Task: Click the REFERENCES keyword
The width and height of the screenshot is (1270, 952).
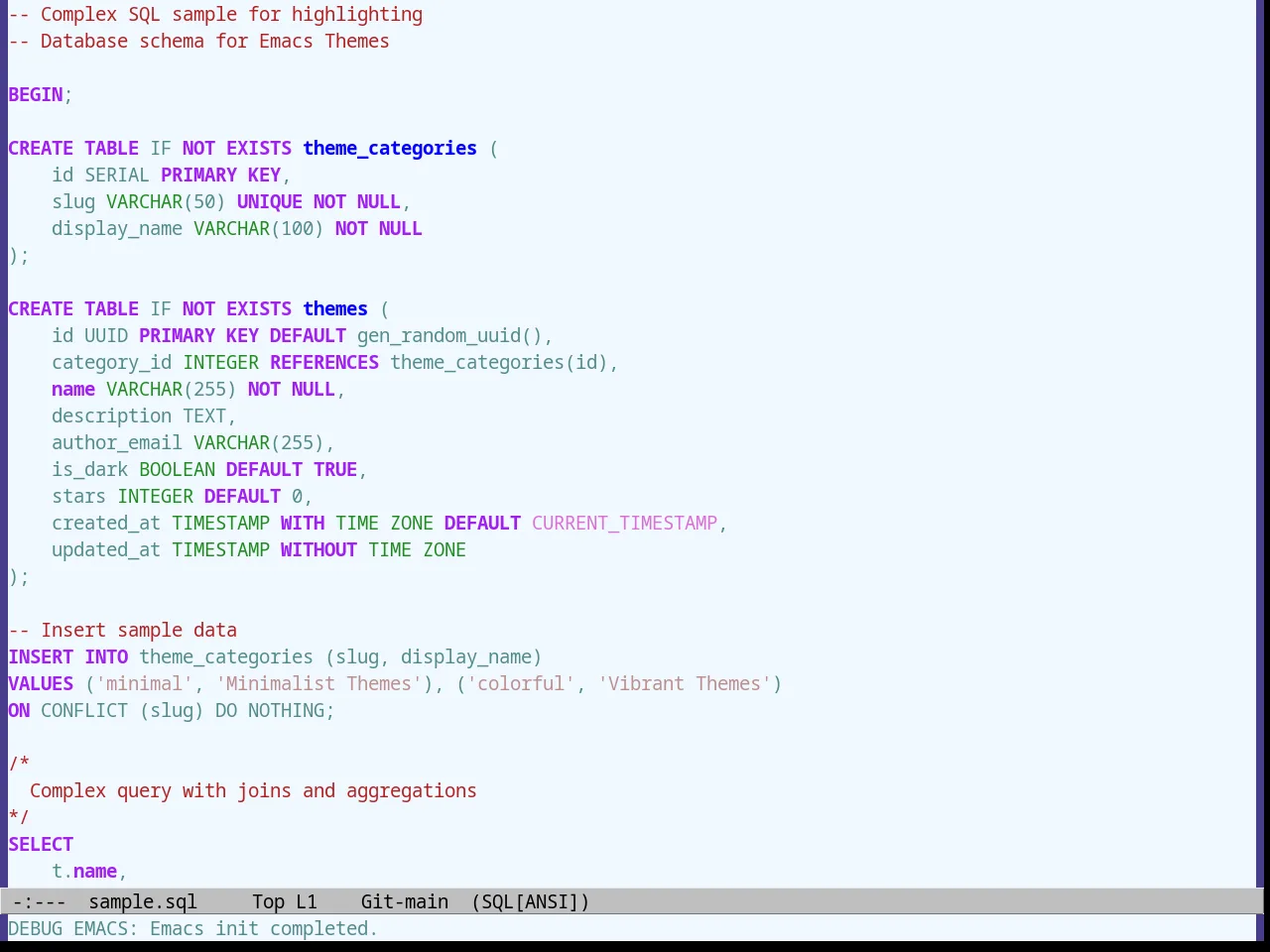Action: point(324,362)
